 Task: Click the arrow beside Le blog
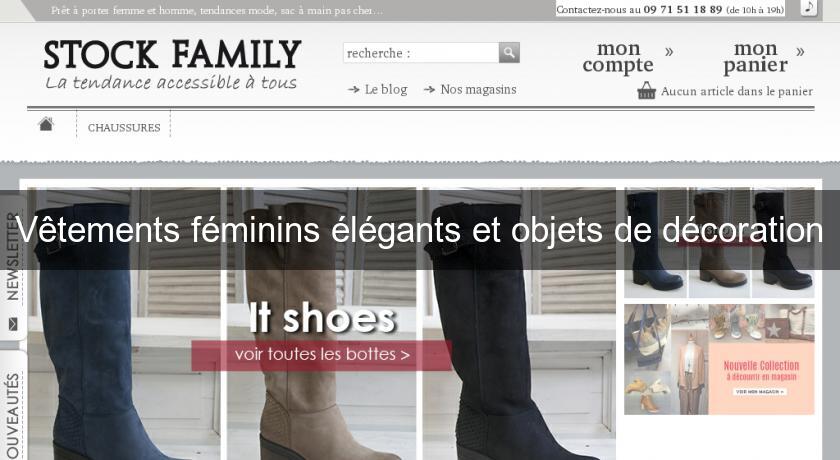(x=354, y=89)
